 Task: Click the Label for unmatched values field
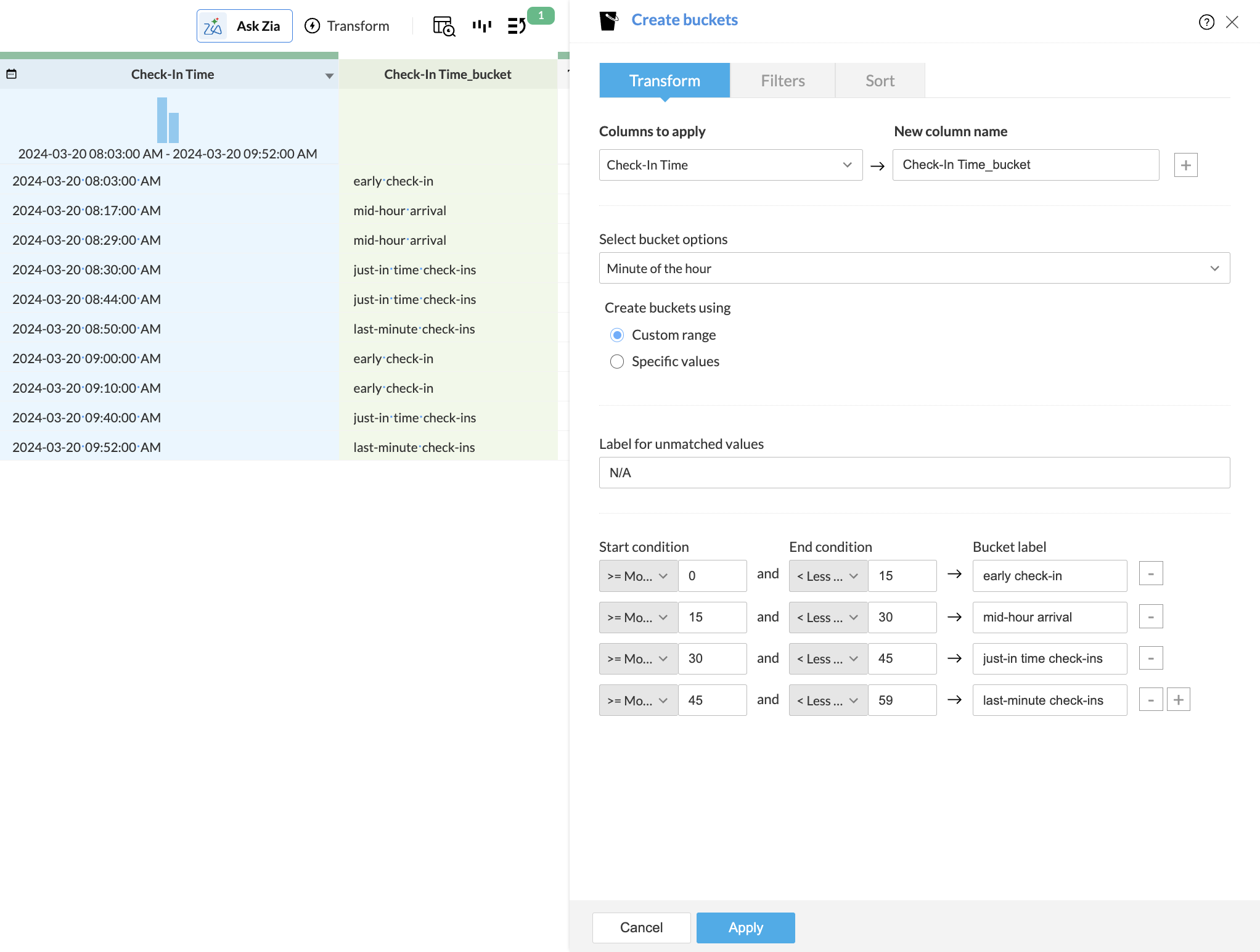tap(914, 473)
